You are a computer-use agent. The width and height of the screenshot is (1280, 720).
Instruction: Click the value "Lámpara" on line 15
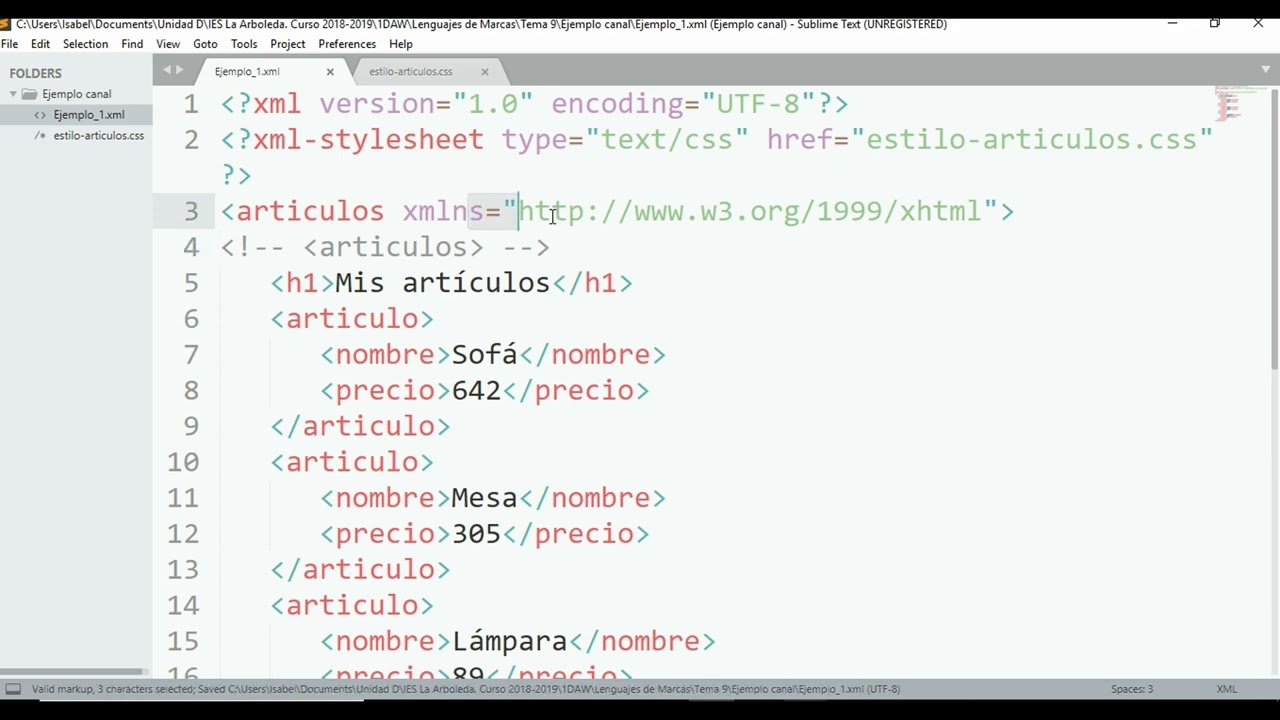pyautogui.click(x=510, y=641)
